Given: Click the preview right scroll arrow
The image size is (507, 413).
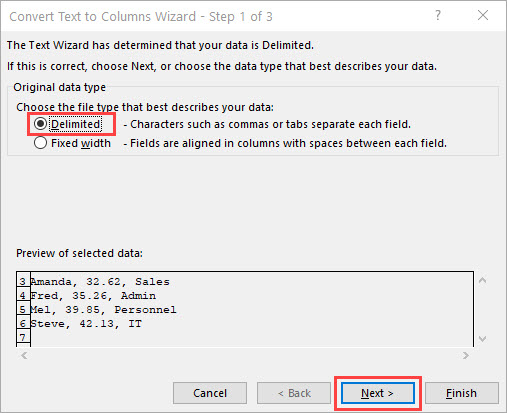Looking at the screenshot, I should pos(466,356).
